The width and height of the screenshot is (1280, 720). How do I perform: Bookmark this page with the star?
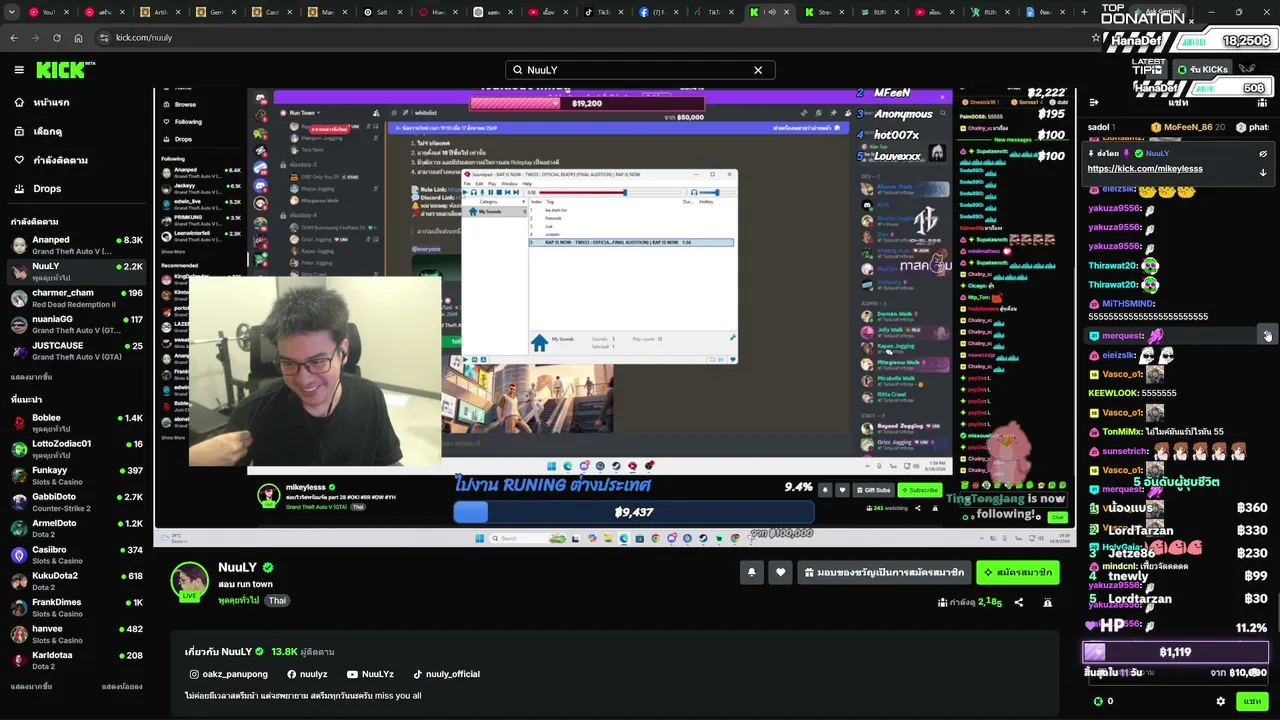point(1096,38)
